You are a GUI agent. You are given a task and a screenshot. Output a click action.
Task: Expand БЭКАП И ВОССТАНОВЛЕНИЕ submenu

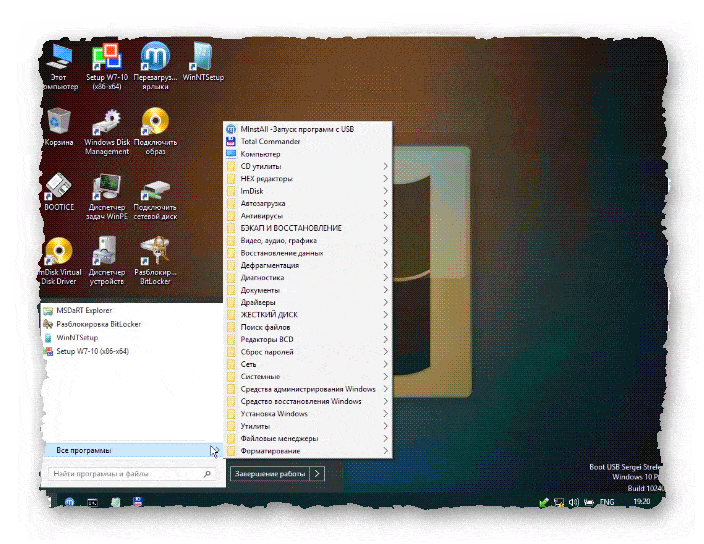pos(308,228)
